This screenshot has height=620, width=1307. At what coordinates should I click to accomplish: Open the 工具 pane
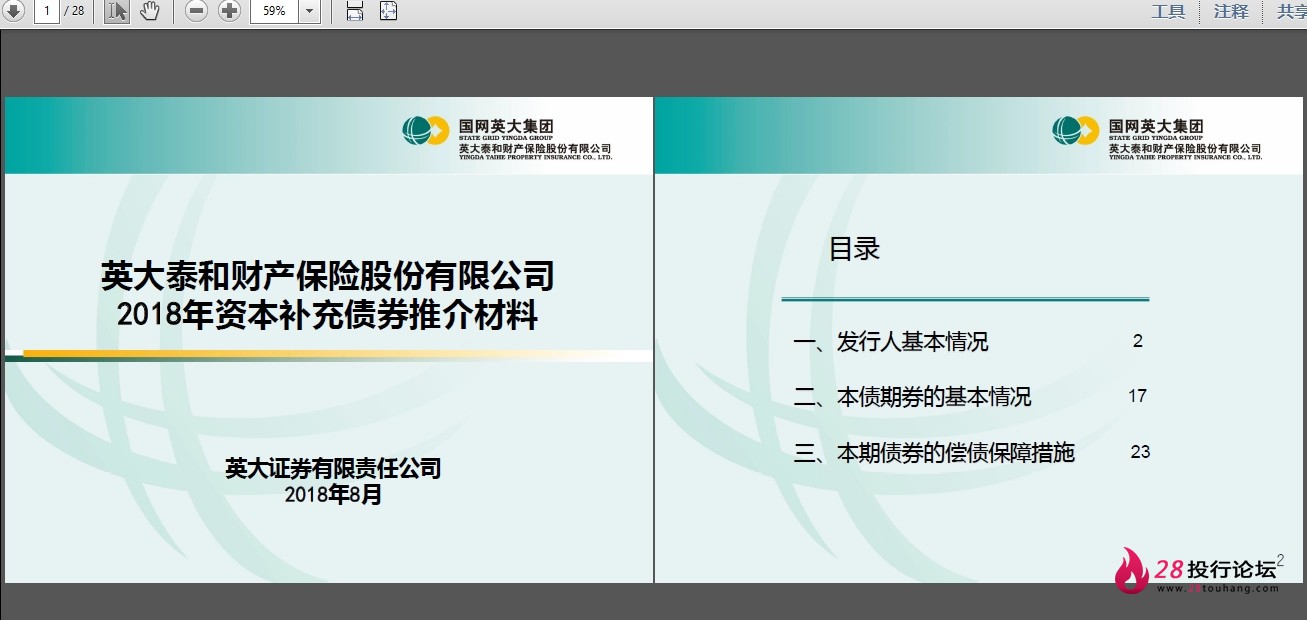click(1168, 11)
